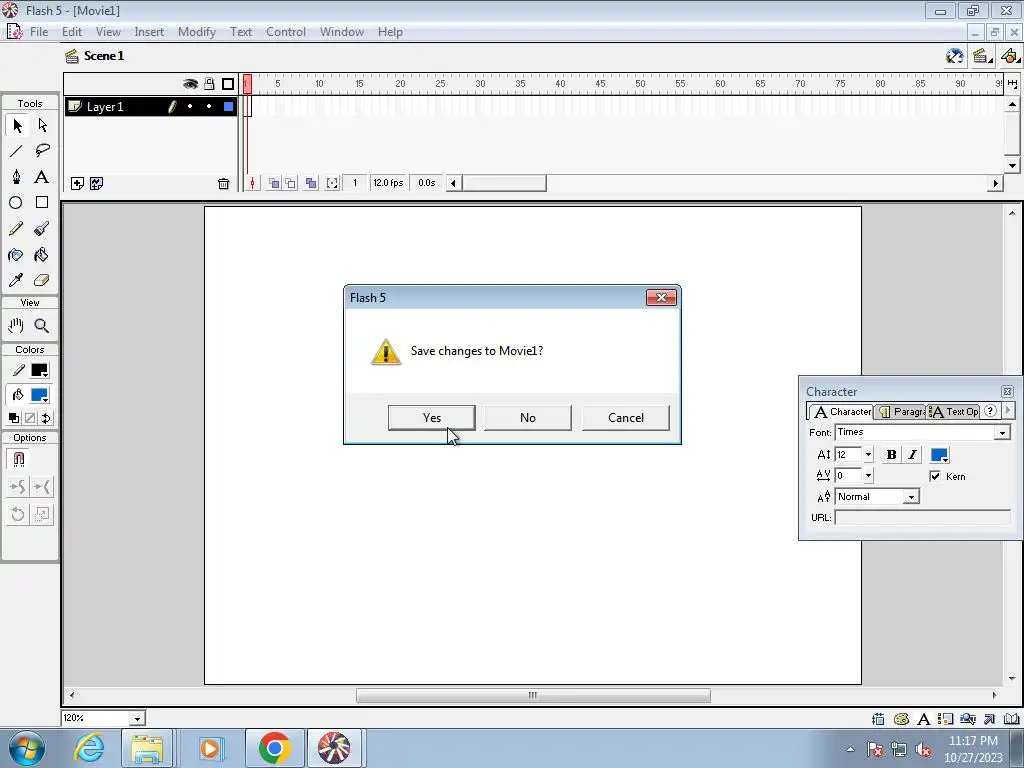
Task: Click No in save dialog
Action: [x=528, y=418]
